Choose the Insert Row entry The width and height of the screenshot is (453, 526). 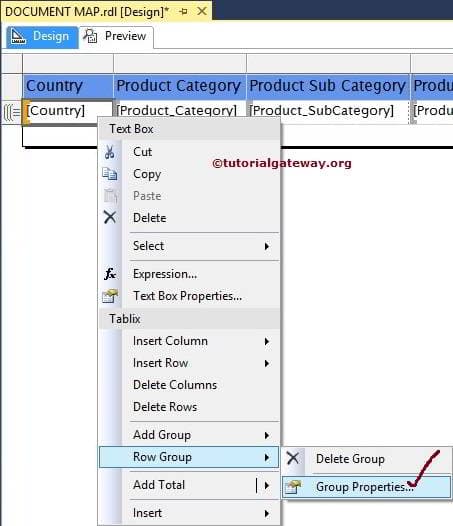click(189, 363)
